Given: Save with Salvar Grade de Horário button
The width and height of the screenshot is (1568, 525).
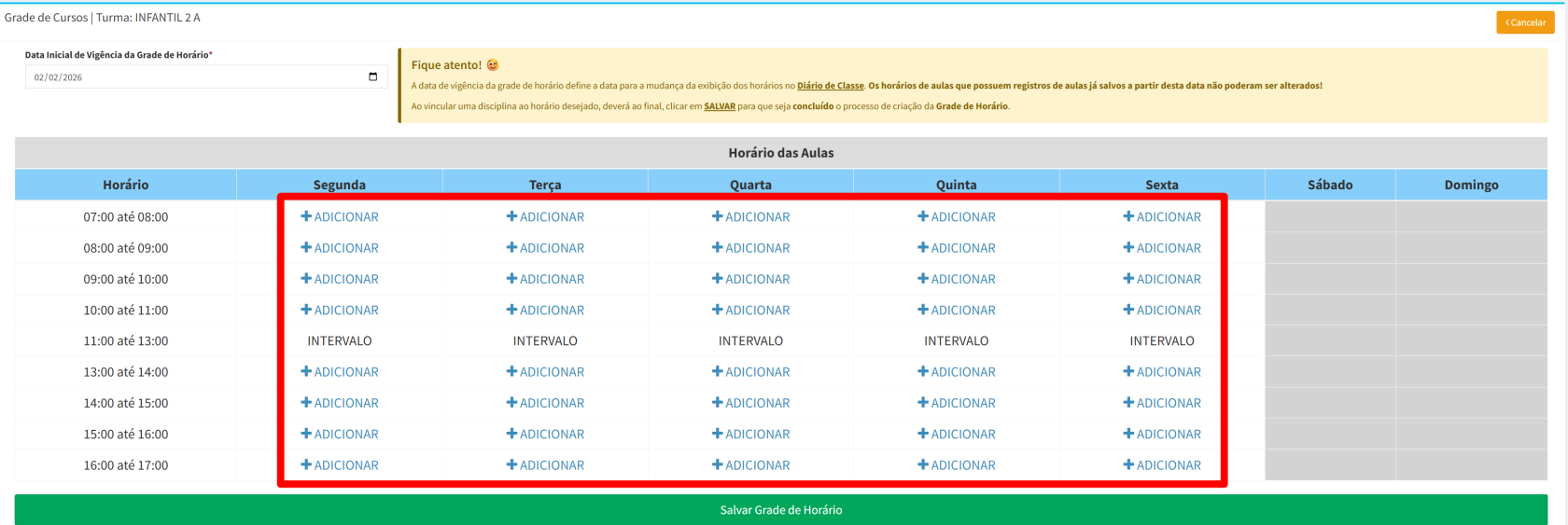Looking at the screenshot, I should (x=780, y=510).
